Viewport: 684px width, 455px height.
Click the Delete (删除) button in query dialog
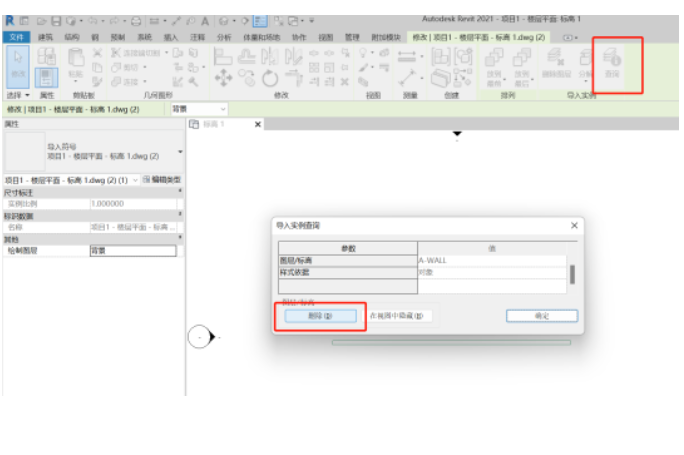[x=321, y=316]
